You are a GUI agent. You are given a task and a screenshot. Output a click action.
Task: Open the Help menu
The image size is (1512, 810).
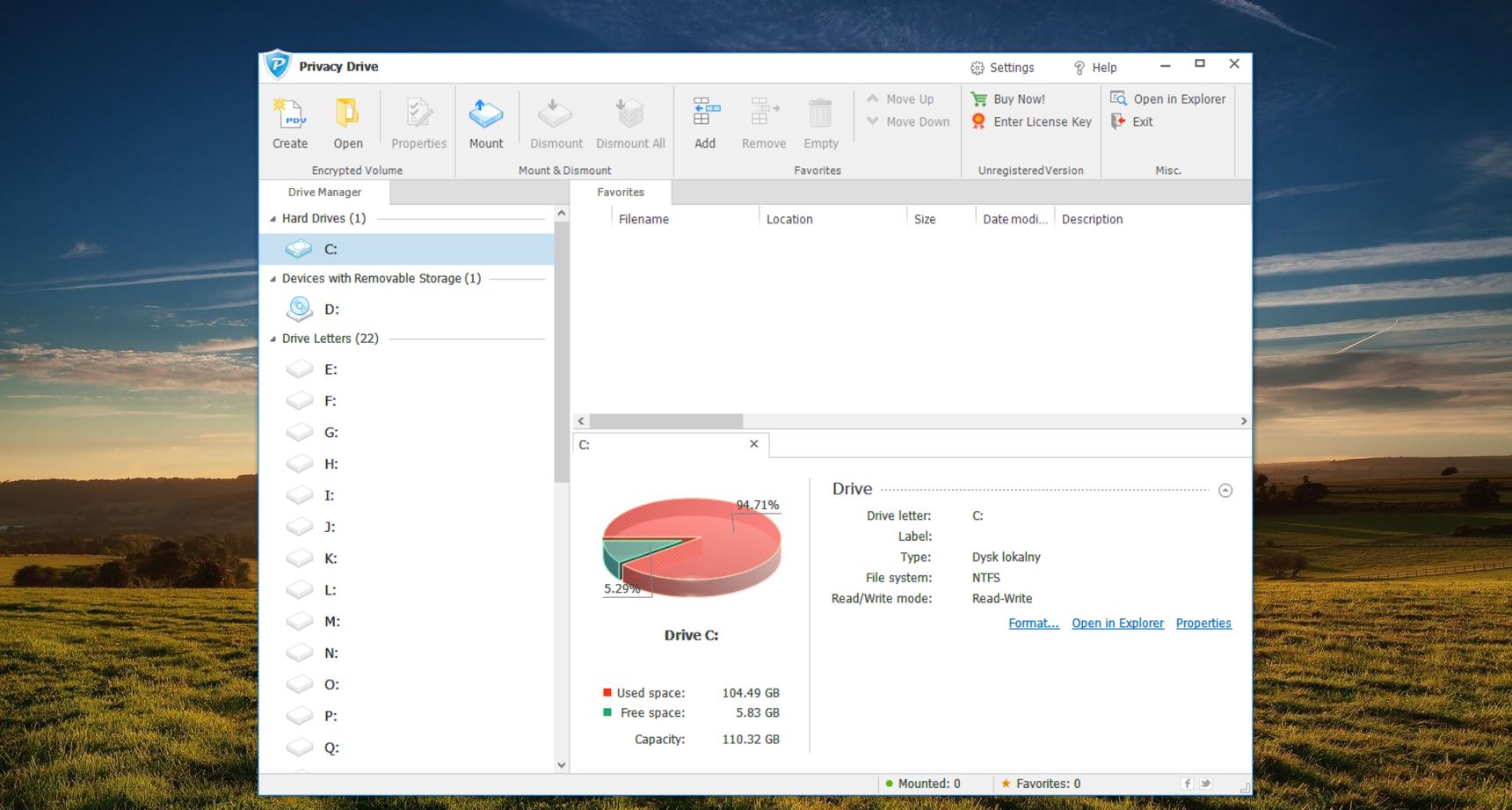click(1095, 68)
